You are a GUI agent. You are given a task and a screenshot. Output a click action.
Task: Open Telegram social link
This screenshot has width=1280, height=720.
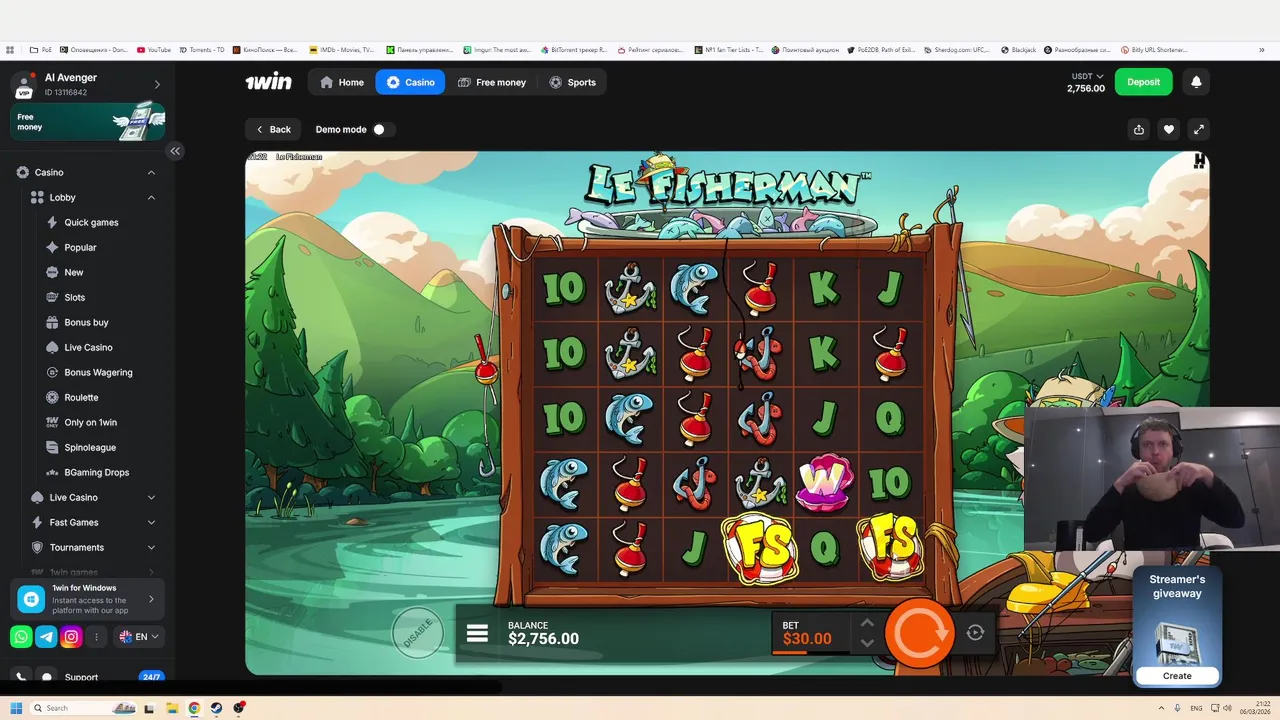point(46,636)
